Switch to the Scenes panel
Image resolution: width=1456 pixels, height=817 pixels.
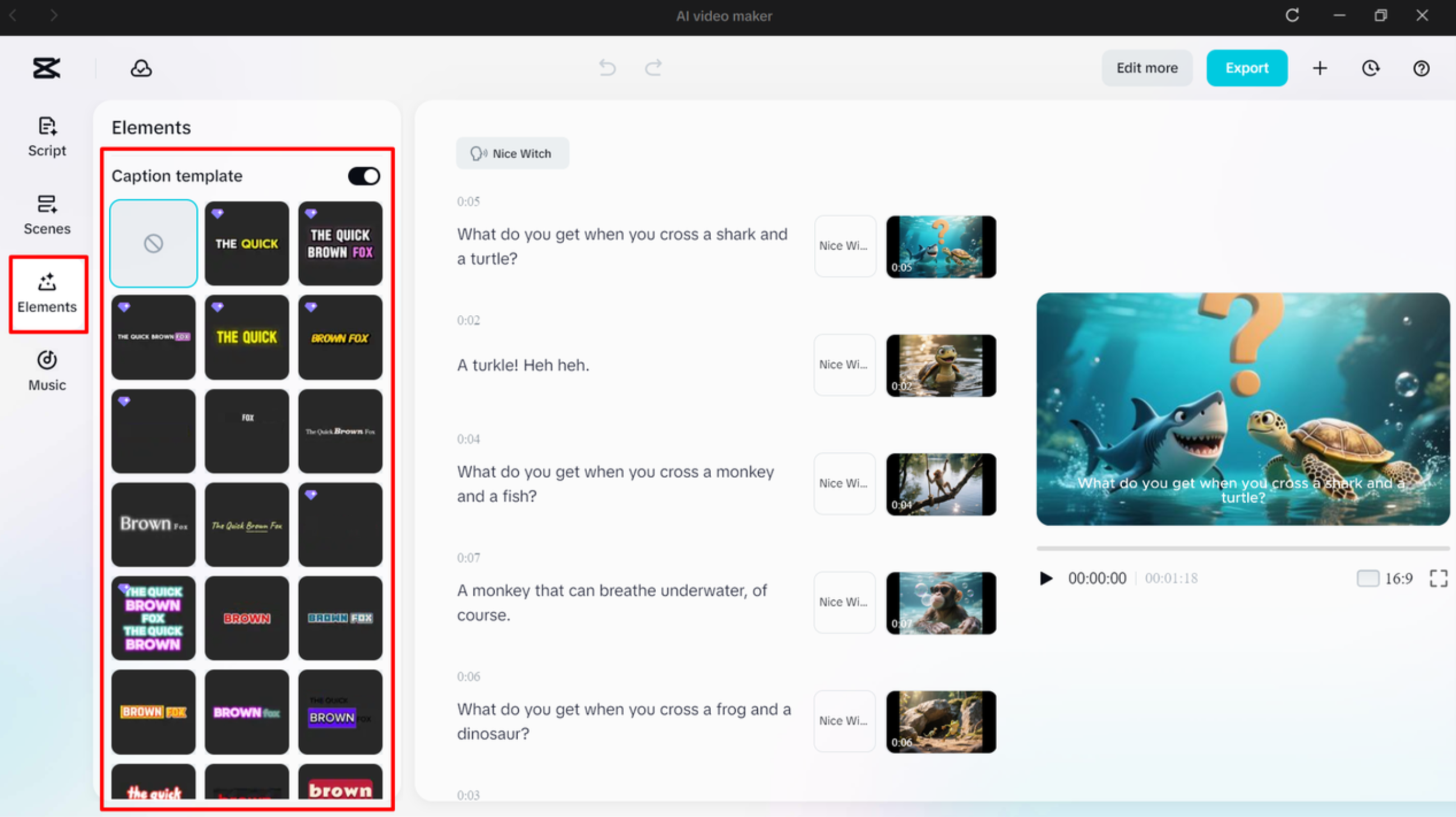[x=47, y=215]
